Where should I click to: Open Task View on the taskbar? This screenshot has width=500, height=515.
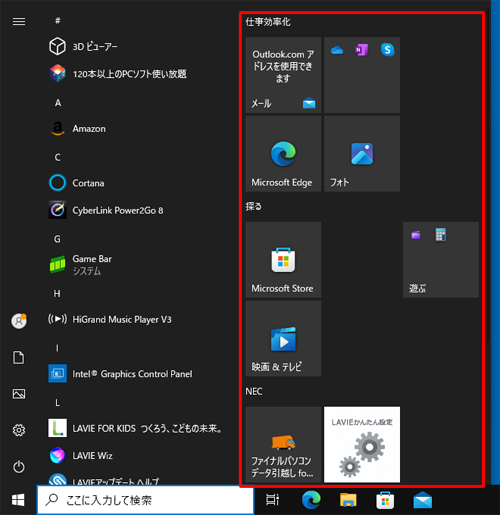pos(272,500)
